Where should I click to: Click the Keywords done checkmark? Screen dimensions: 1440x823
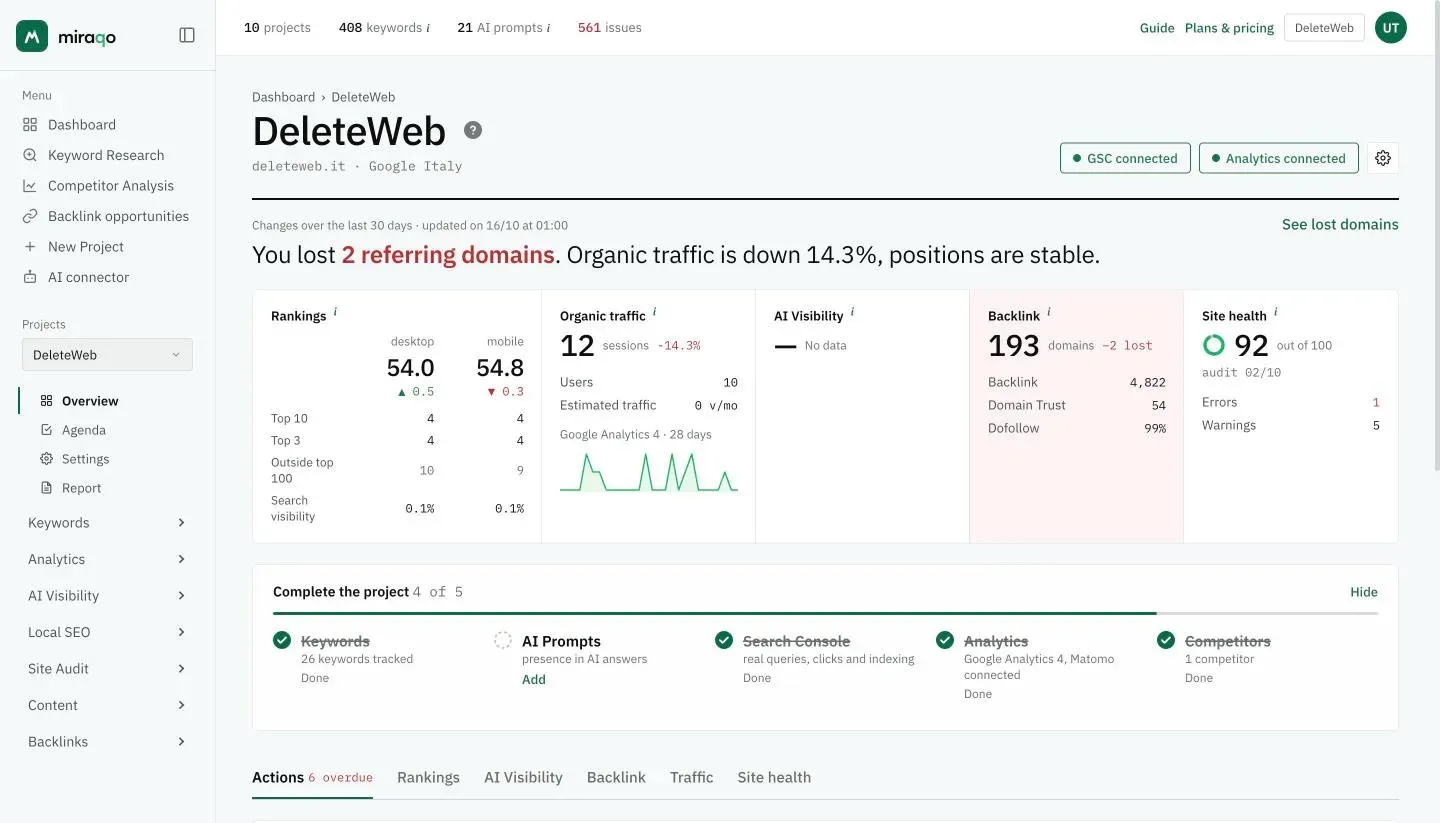click(x=282, y=640)
